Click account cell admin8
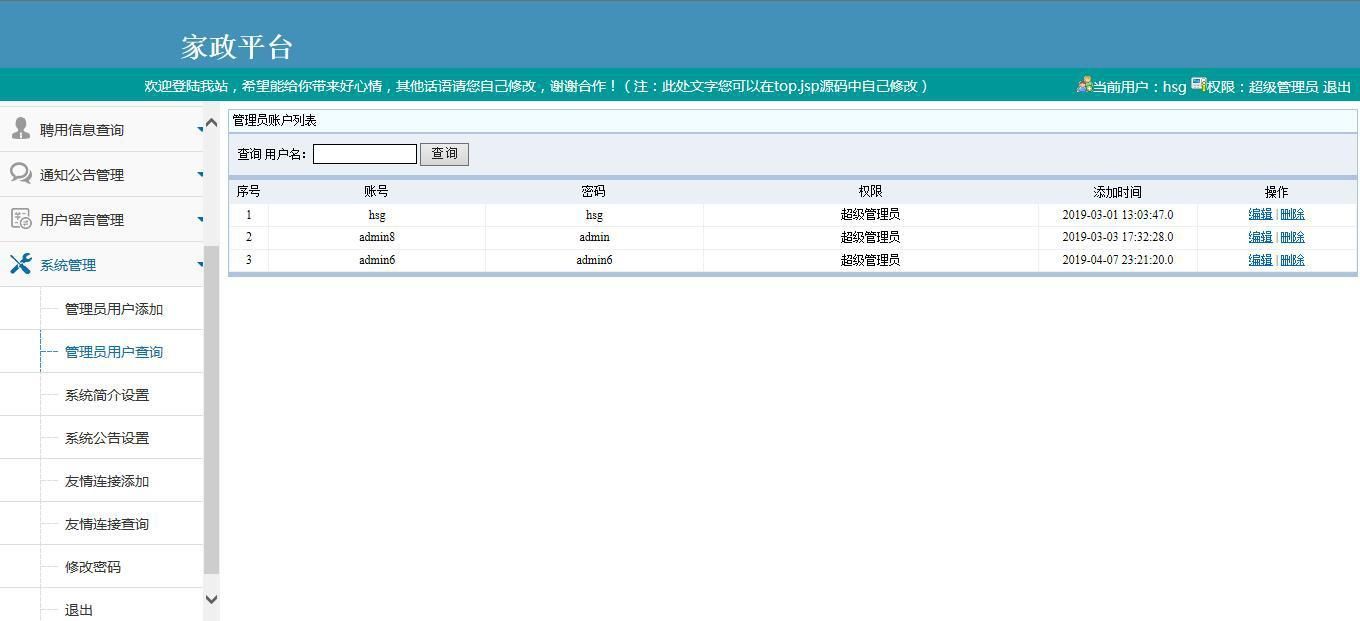 pos(377,237)
